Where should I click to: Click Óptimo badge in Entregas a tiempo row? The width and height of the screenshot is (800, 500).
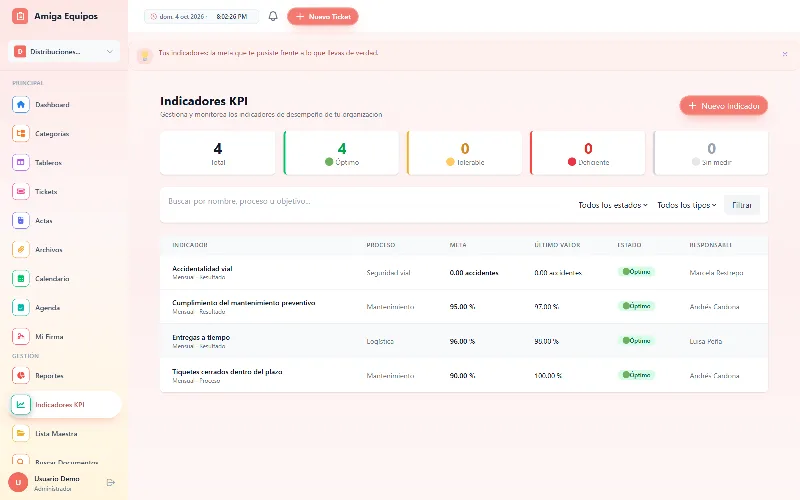point(636,341)
